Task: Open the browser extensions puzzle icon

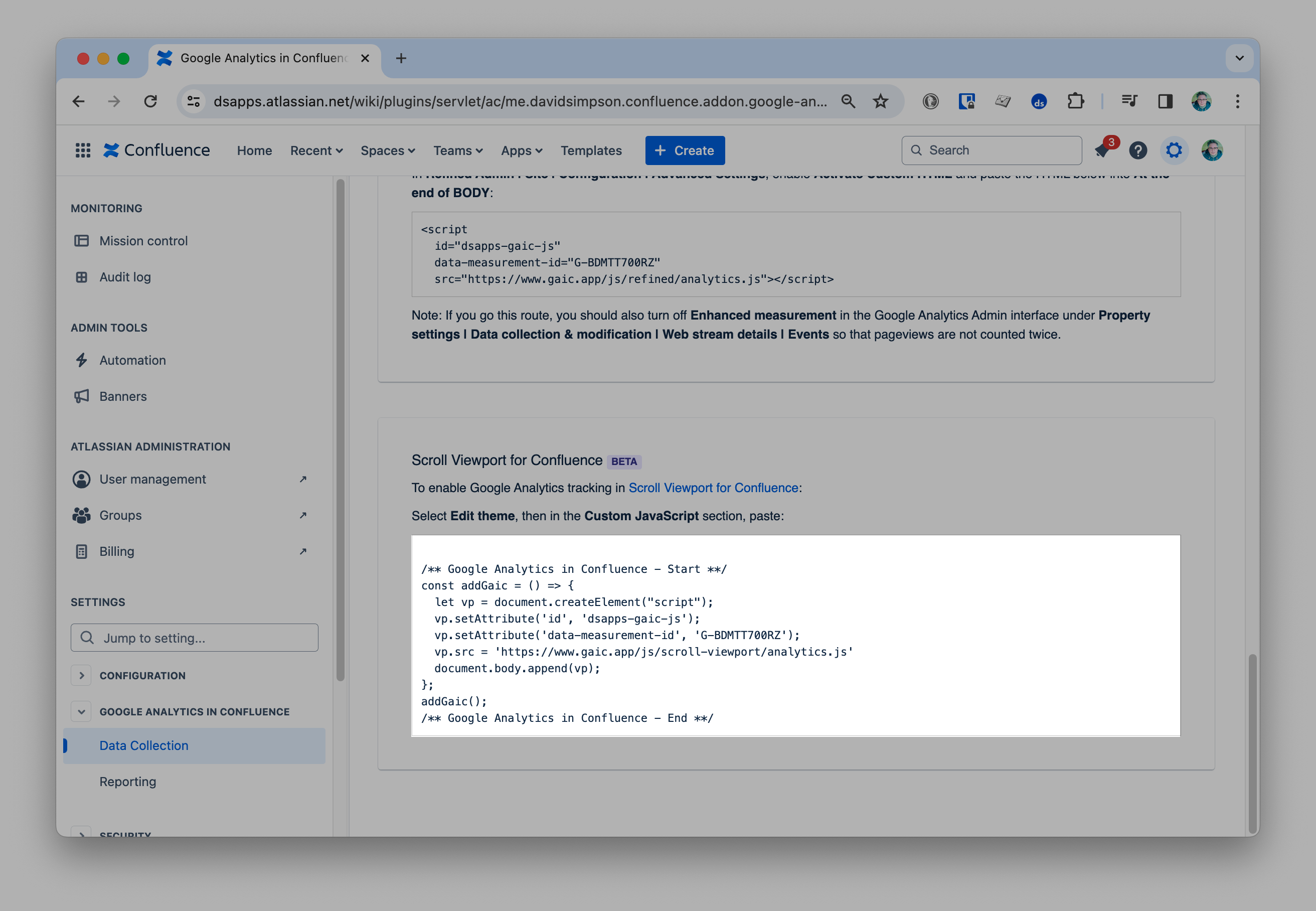Action: coord(1075,102)
